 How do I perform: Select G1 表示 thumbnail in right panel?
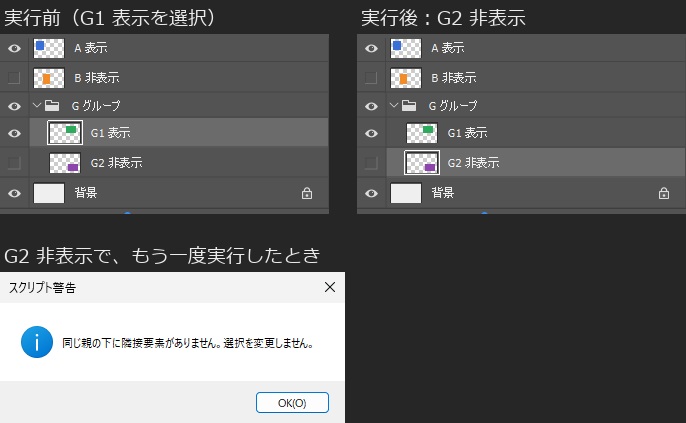[x=422, y=133]
